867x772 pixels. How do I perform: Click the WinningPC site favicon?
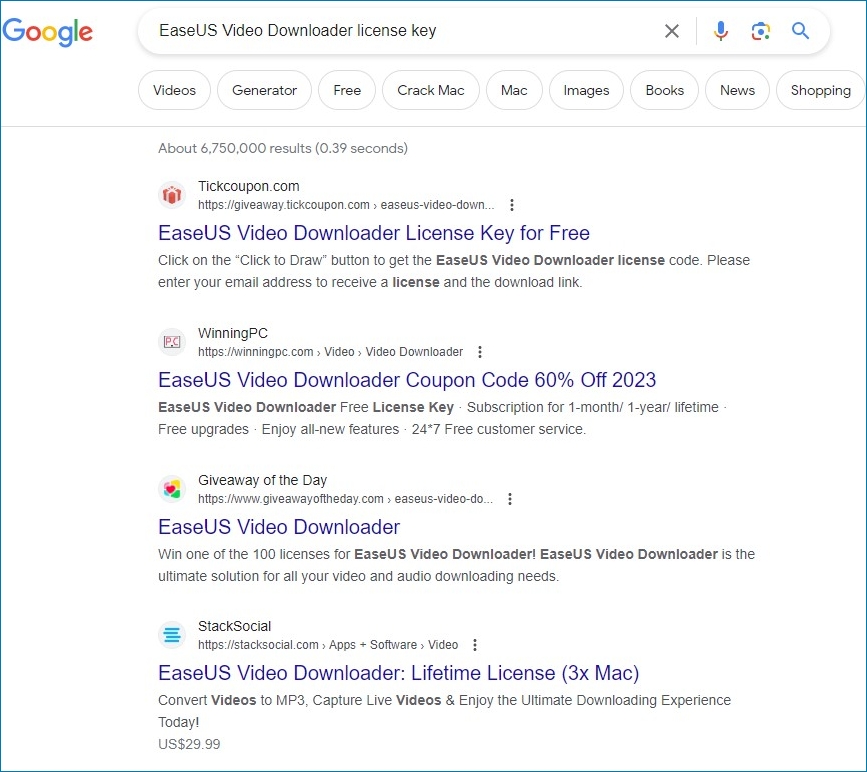pos(171,342)
